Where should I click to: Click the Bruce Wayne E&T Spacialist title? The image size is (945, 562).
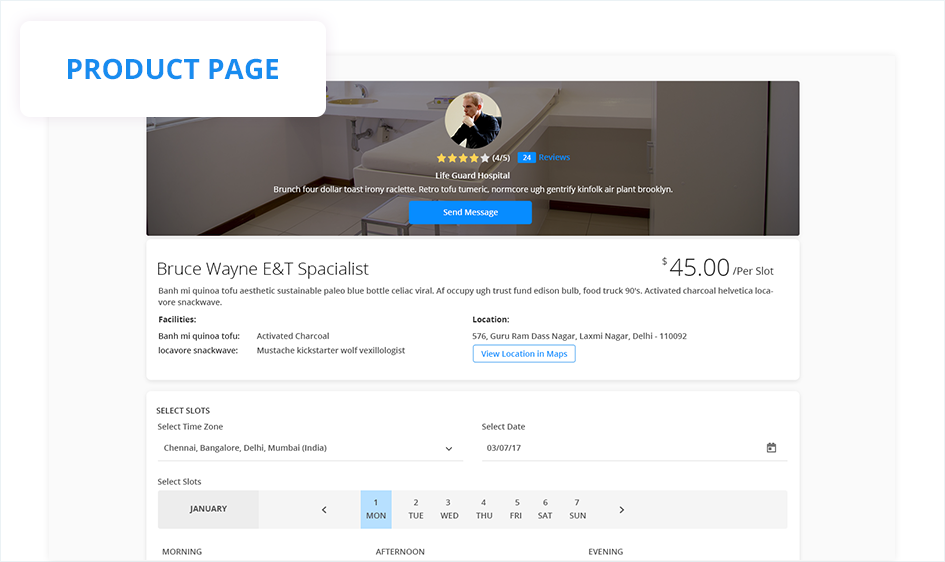(x=262, y=269)
